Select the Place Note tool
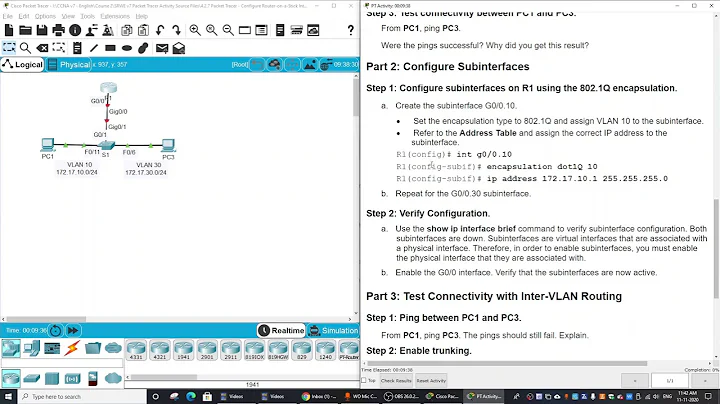 point(77,48)
